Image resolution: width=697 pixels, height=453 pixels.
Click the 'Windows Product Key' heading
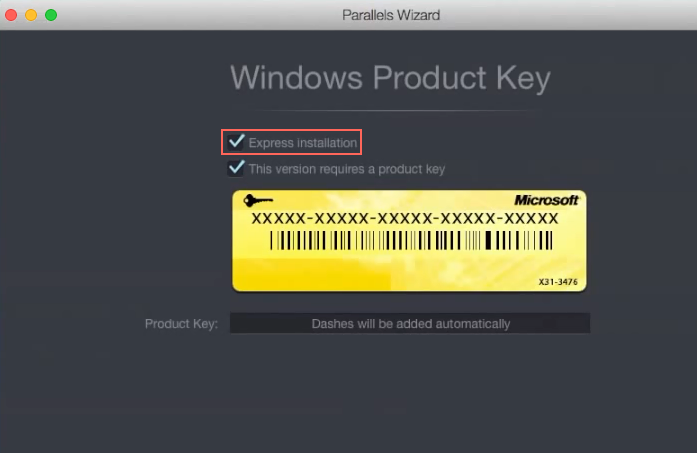(x=390, y=77)
